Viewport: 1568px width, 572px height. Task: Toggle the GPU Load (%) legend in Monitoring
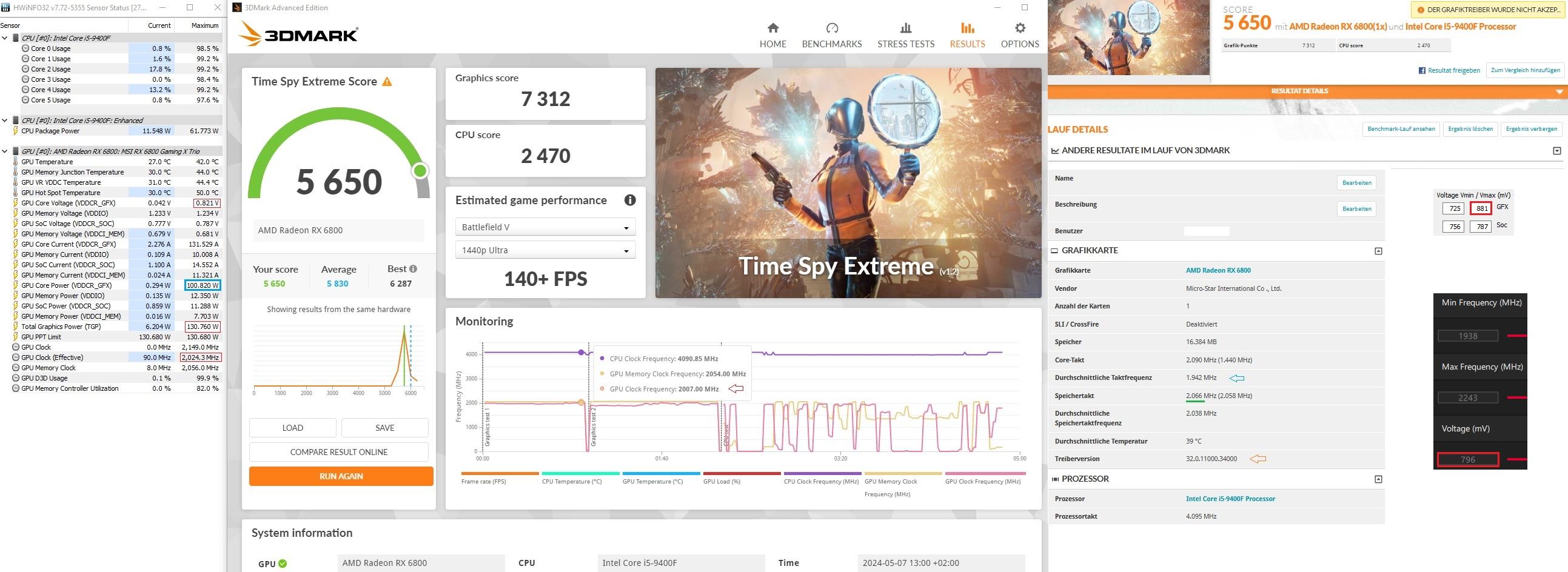742,477
